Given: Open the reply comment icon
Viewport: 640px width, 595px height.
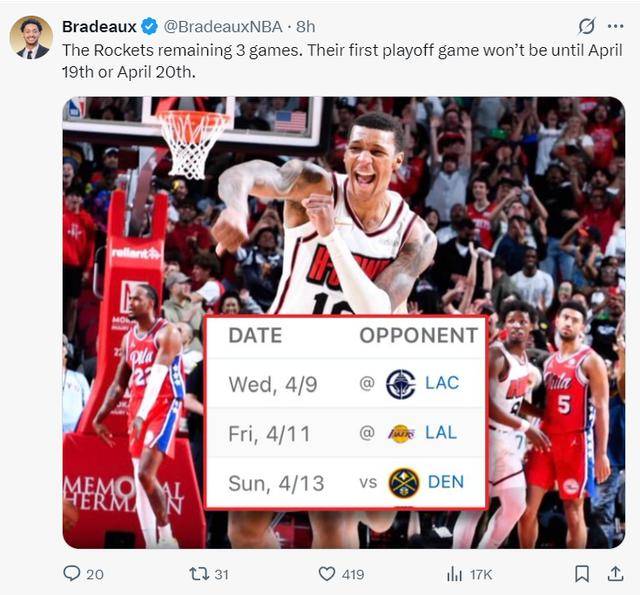Looking at the screenshot, I should (x=72, y=573).
